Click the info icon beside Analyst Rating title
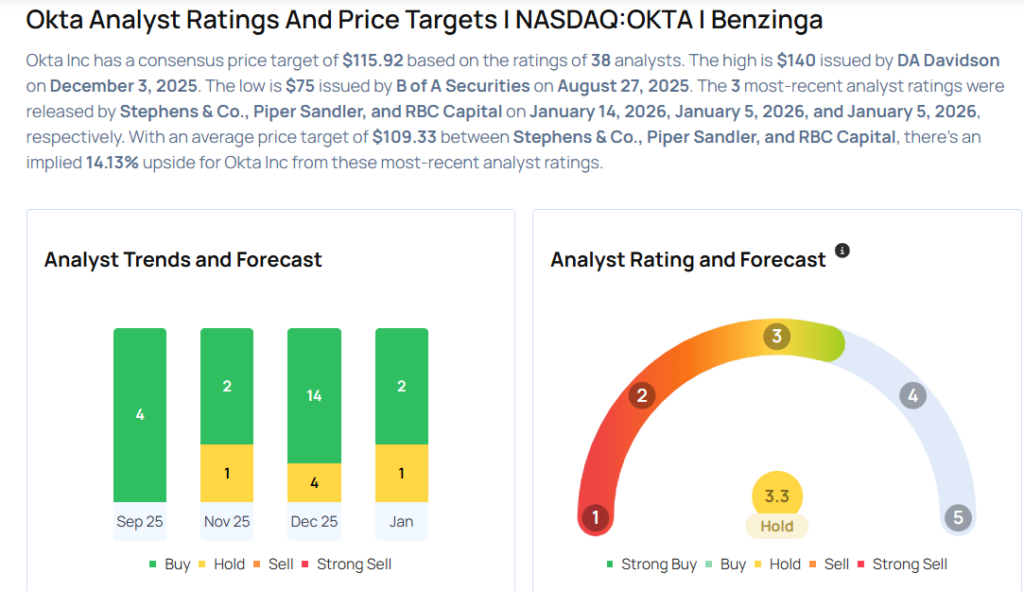The width and height of the screenshot is (1024, 591). [842, 251]
